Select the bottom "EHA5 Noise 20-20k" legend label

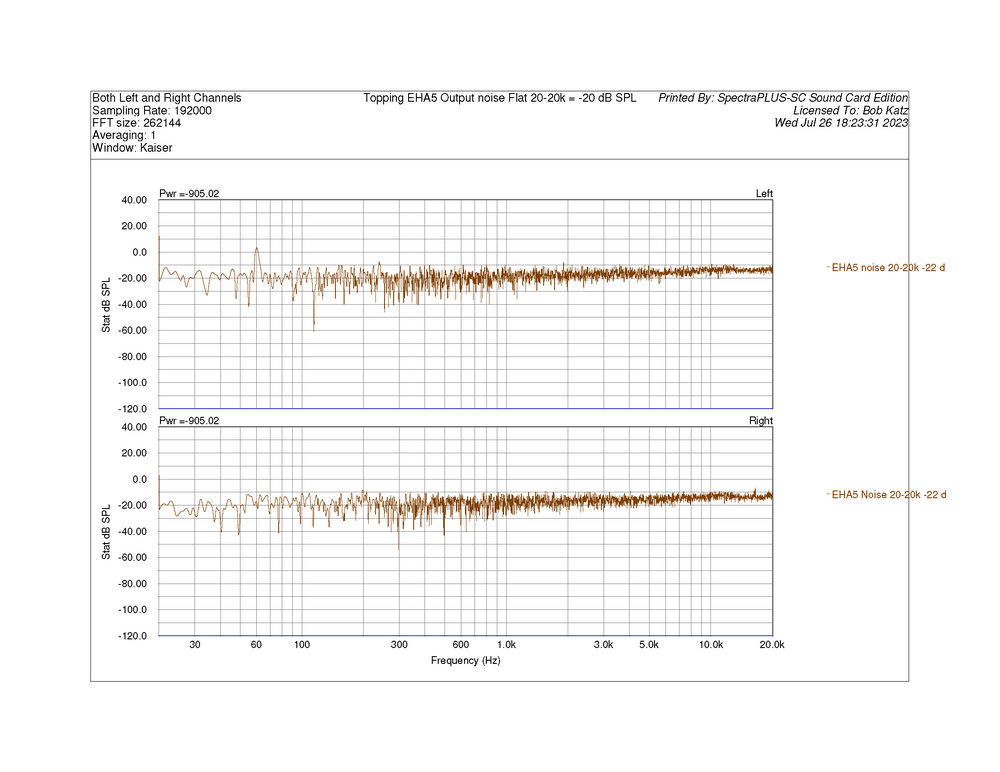889,494
